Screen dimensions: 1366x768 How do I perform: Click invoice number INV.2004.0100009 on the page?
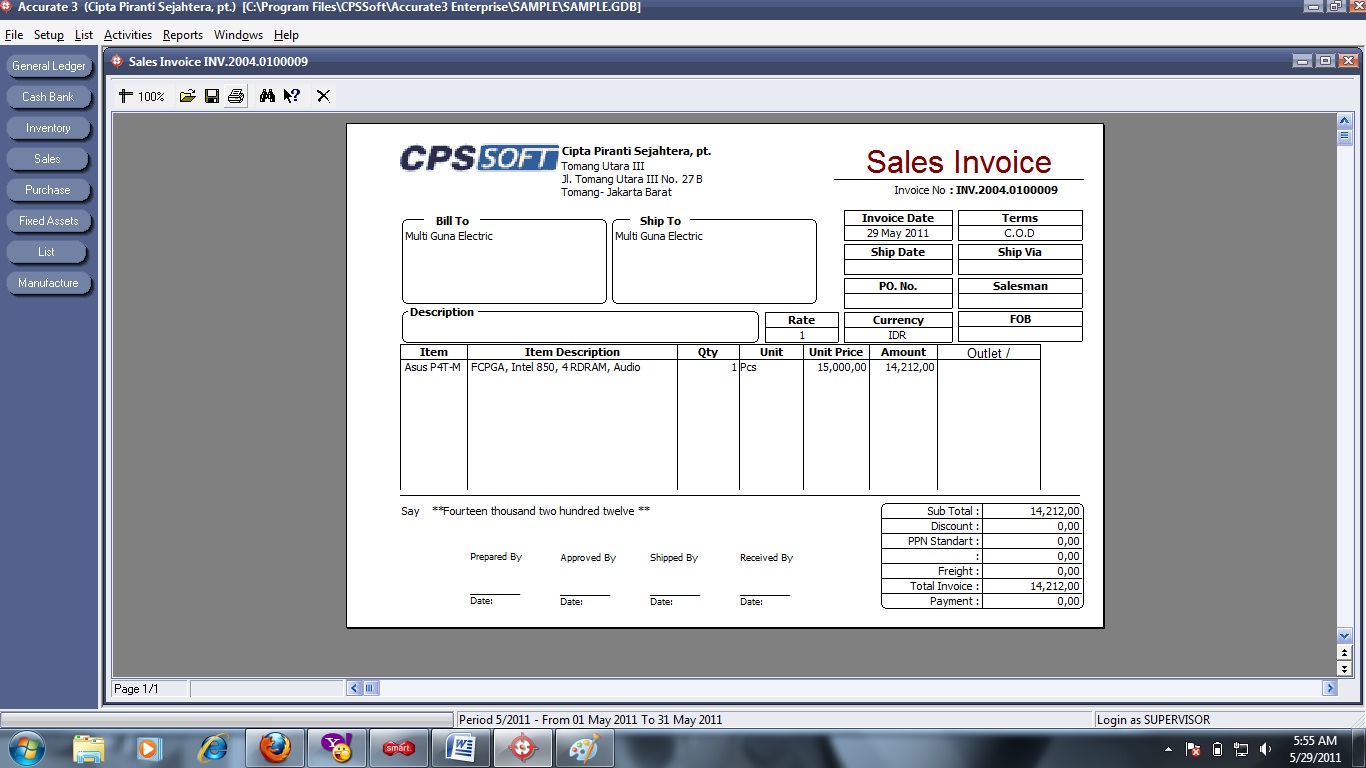[x=1007, y=190]
